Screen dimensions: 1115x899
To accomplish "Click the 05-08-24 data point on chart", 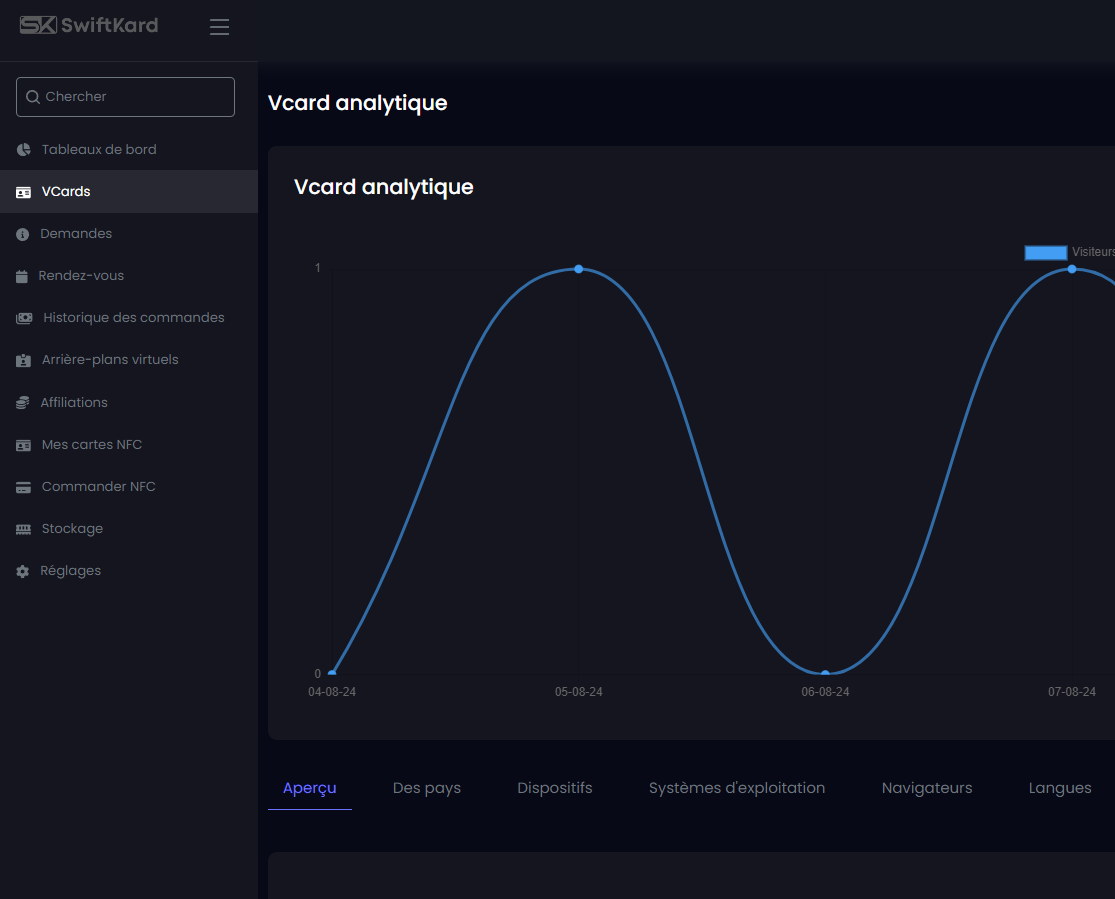I will pos(579,269).
